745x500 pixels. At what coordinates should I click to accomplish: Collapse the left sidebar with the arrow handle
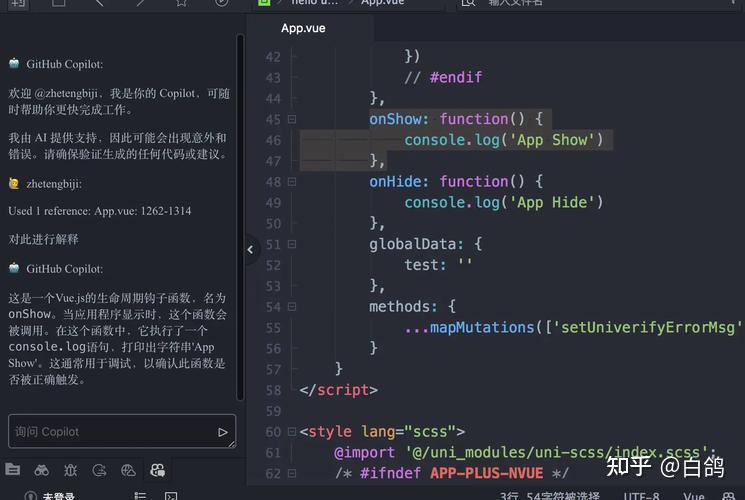[250, 249]
